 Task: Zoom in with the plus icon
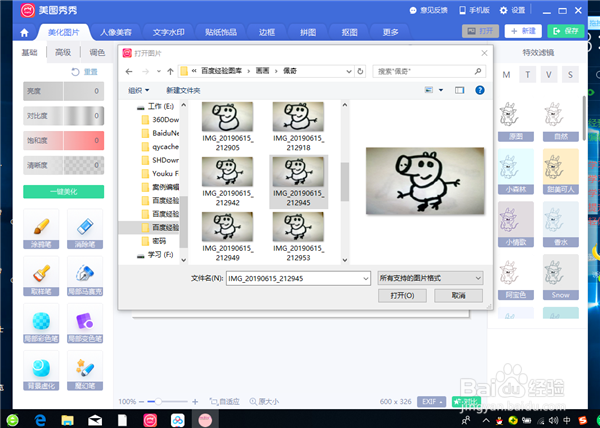(x=195, y=402)
